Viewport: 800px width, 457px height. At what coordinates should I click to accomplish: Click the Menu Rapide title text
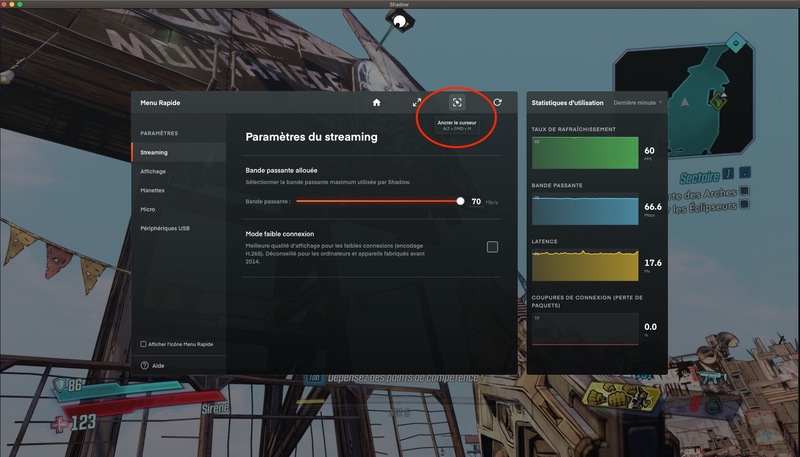coord(160,103)
